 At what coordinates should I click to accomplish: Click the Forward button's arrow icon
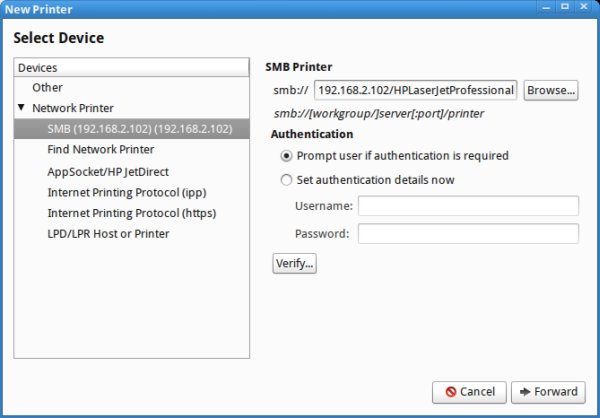coord(526,392)
